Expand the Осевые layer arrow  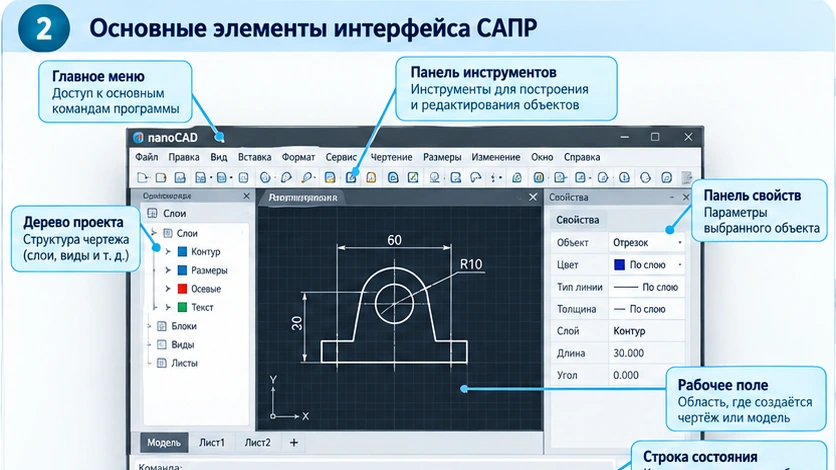168,289
